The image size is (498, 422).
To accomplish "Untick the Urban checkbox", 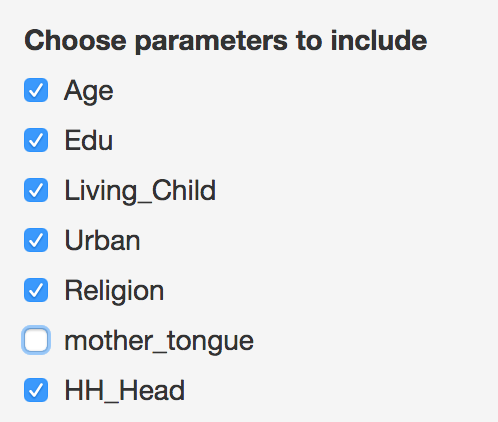I will (x=36, y=240).
